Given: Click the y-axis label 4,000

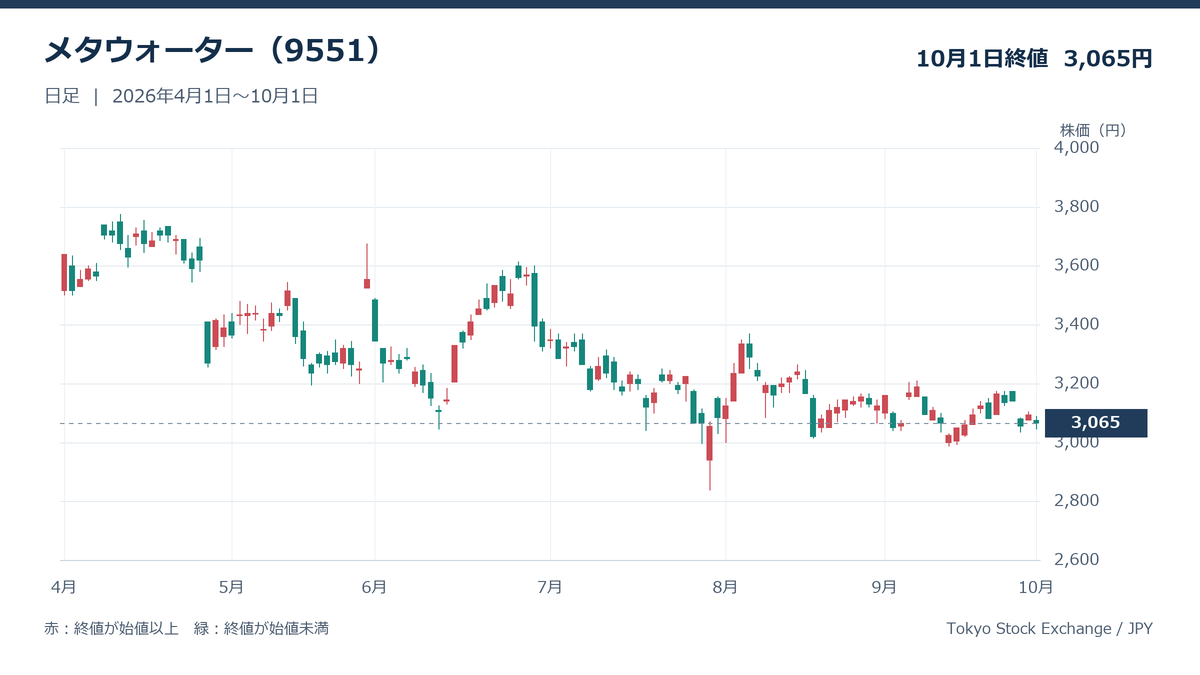Looking at the screenshot, I should point(1077,148).
